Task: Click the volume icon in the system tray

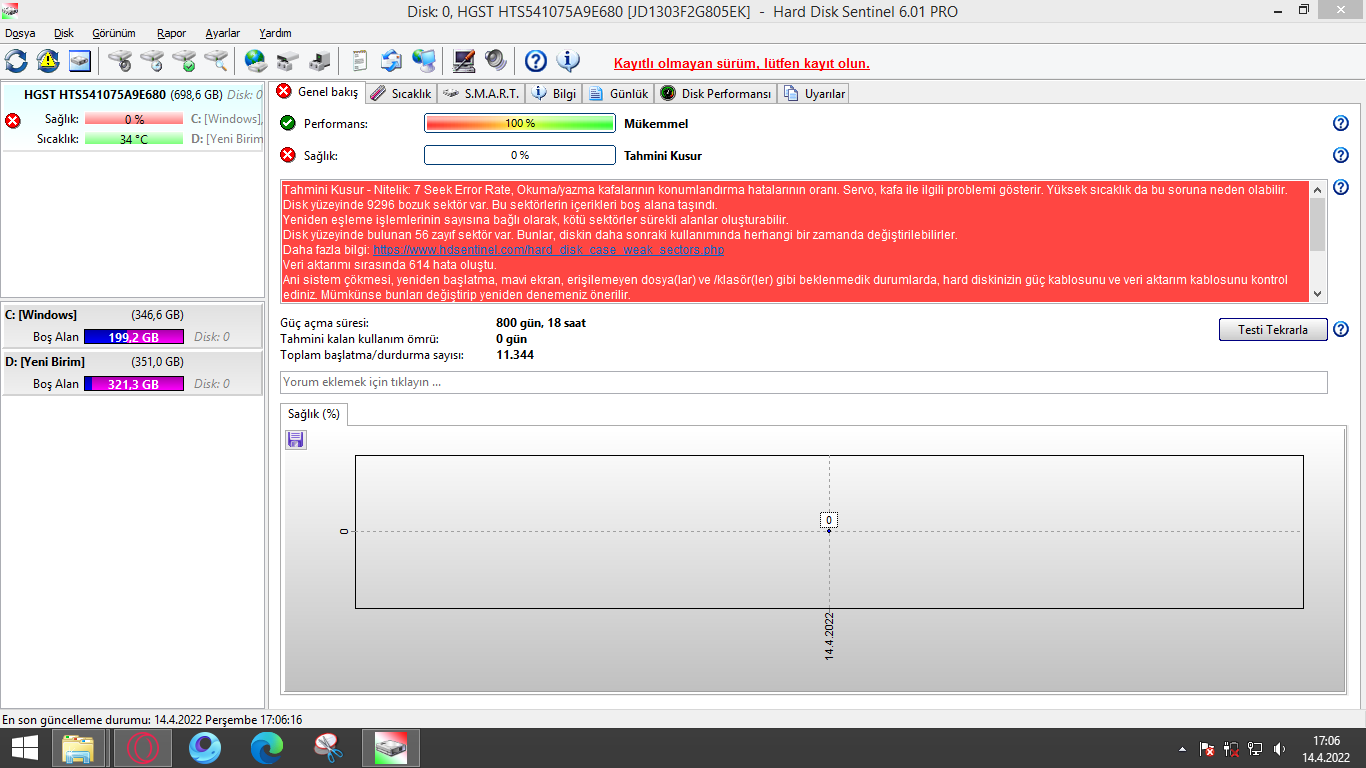Action: pos(1279,748)
